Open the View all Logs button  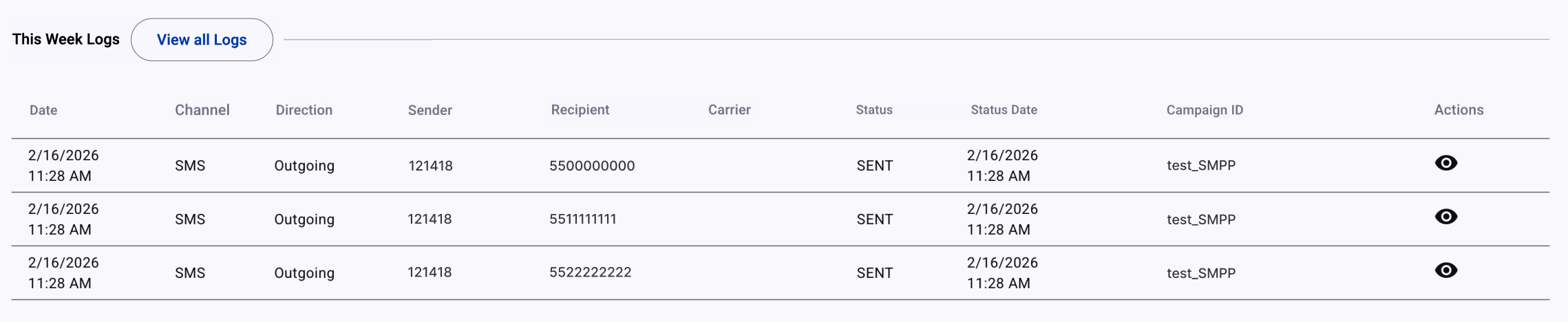(x=202, y=40)
